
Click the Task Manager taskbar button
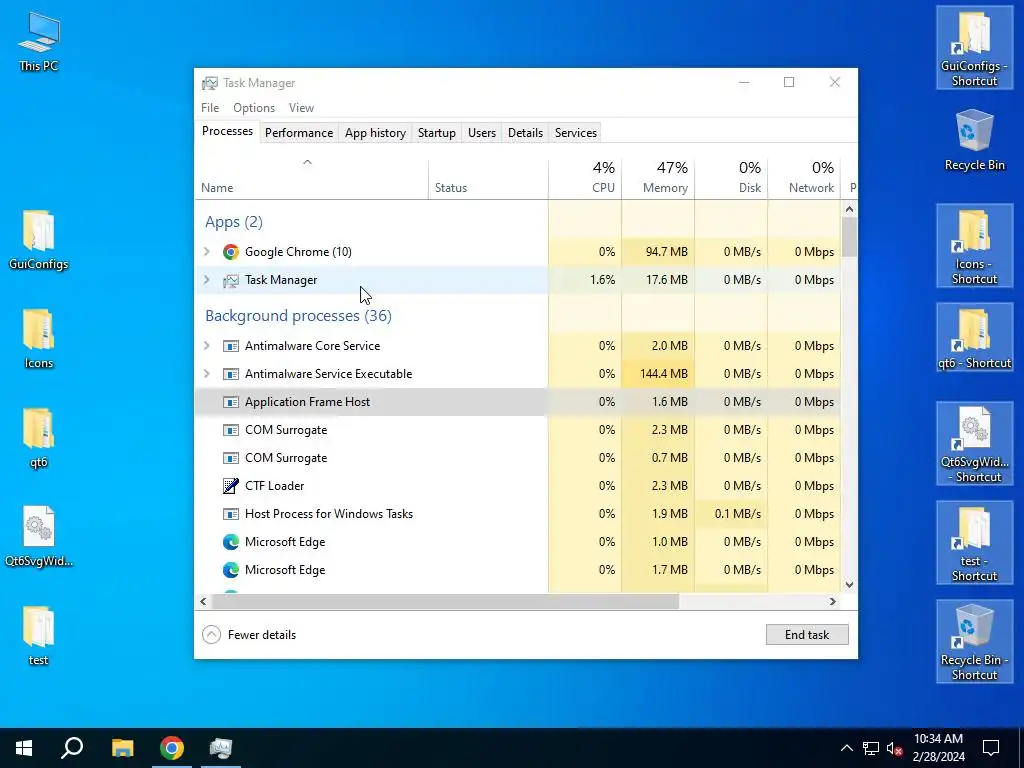coord(221,748)
